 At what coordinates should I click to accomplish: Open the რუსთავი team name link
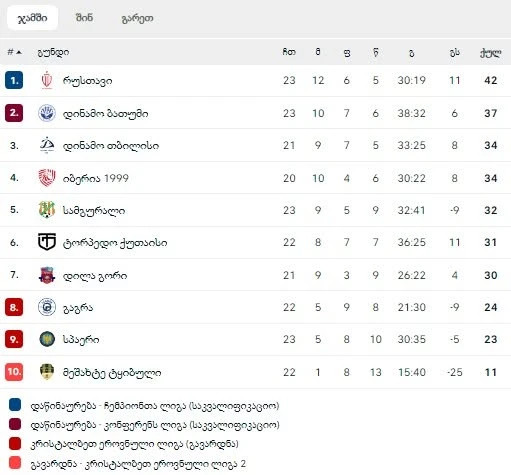coord(87,81)
